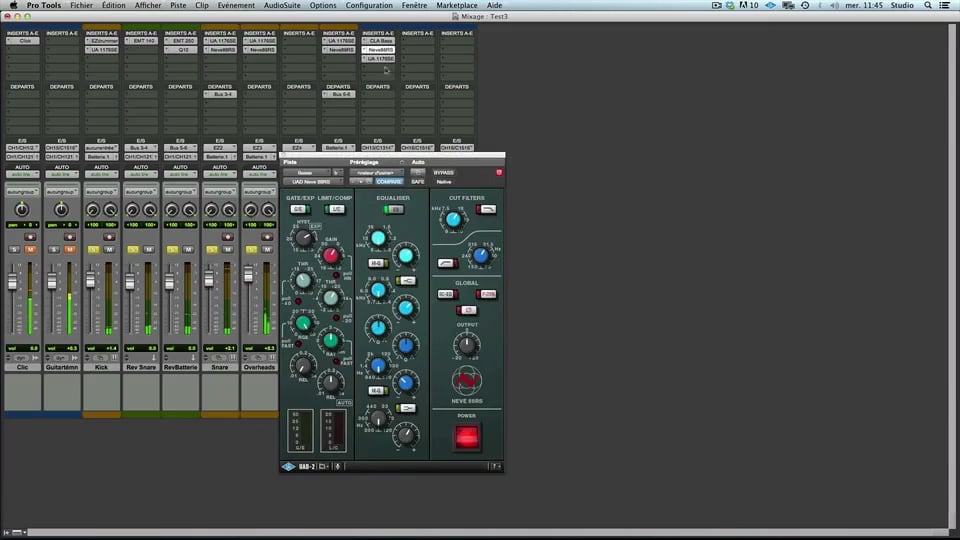The width and height of the screenshot is (960, 540).
Task: Open the UAD Neve 88RS plug-in selector
Action: [x=312, y=182]
